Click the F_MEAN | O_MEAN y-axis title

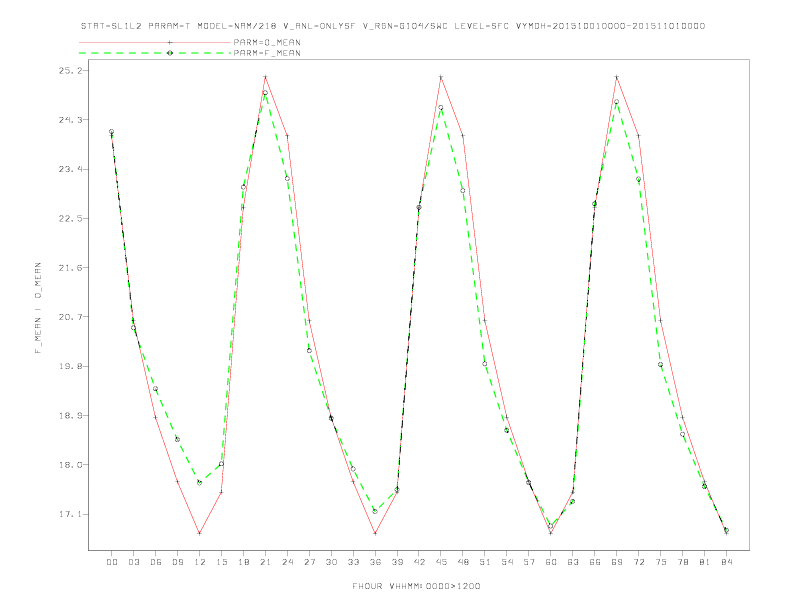pyautogui.click(x=38, y=308)
